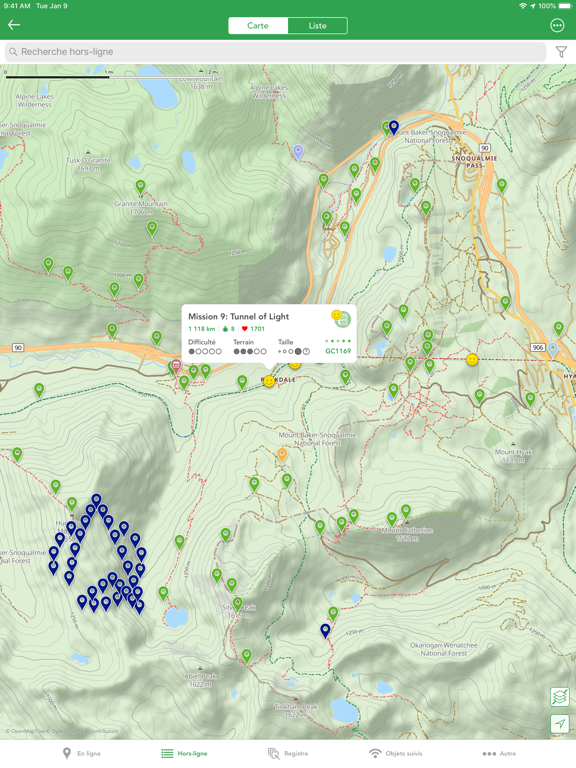This screenshot has width=576, height=768.
Task: Select the smiley pin at Rockdale
Action: [x=269, y=381]
